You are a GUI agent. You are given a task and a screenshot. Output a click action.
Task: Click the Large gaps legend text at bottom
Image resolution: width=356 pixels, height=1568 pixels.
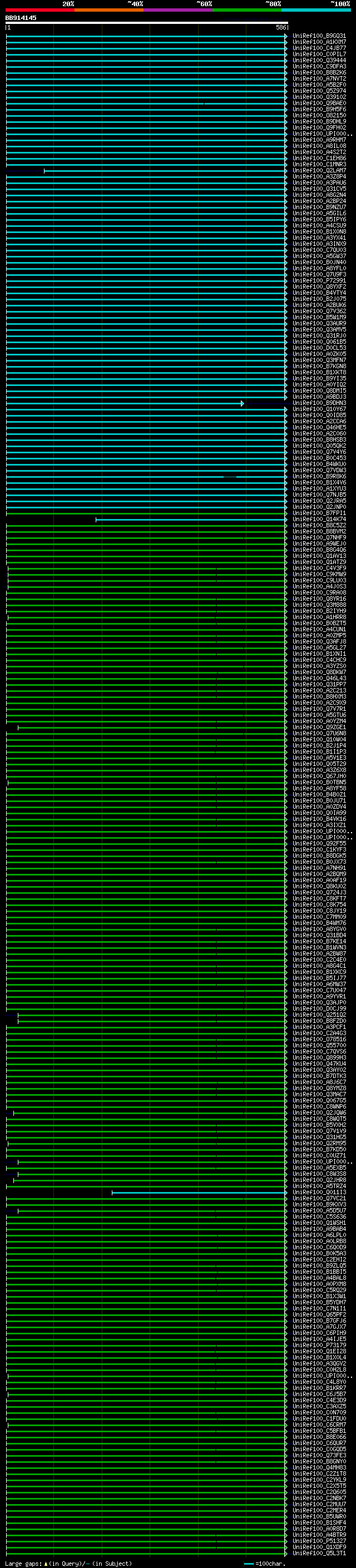pos(68,1564)
